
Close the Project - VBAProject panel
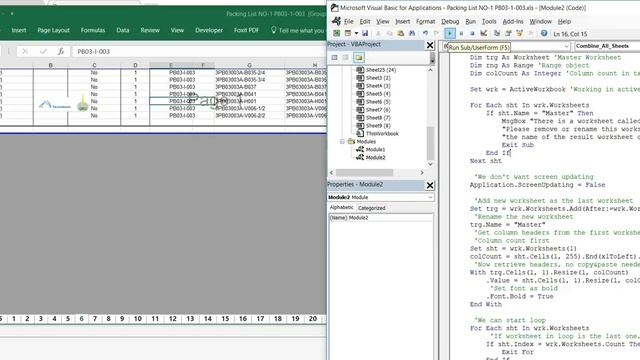(430, 45)
